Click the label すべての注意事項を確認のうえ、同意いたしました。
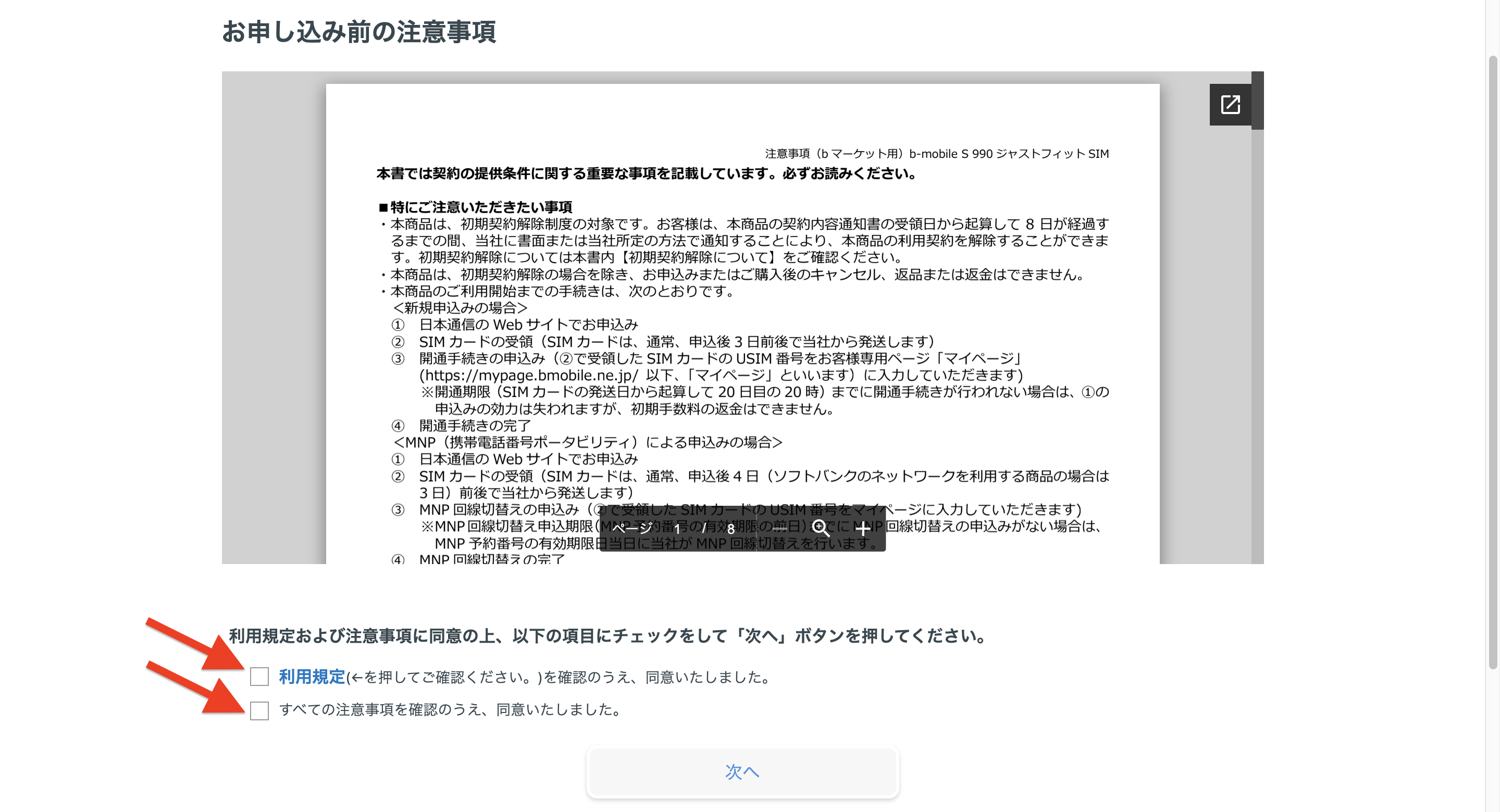 click(452, 709)
